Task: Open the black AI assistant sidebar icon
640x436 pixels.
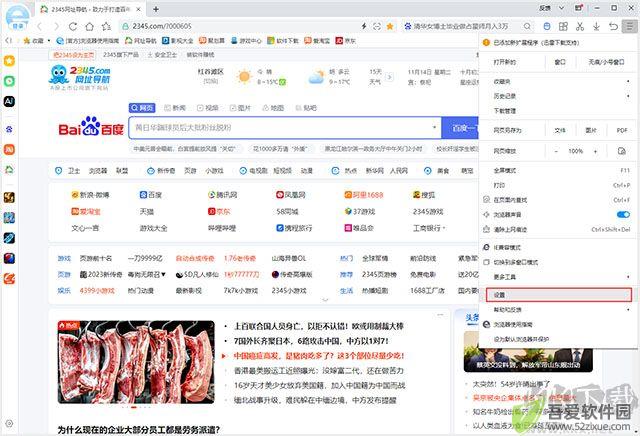Action: tap(9, 101)
